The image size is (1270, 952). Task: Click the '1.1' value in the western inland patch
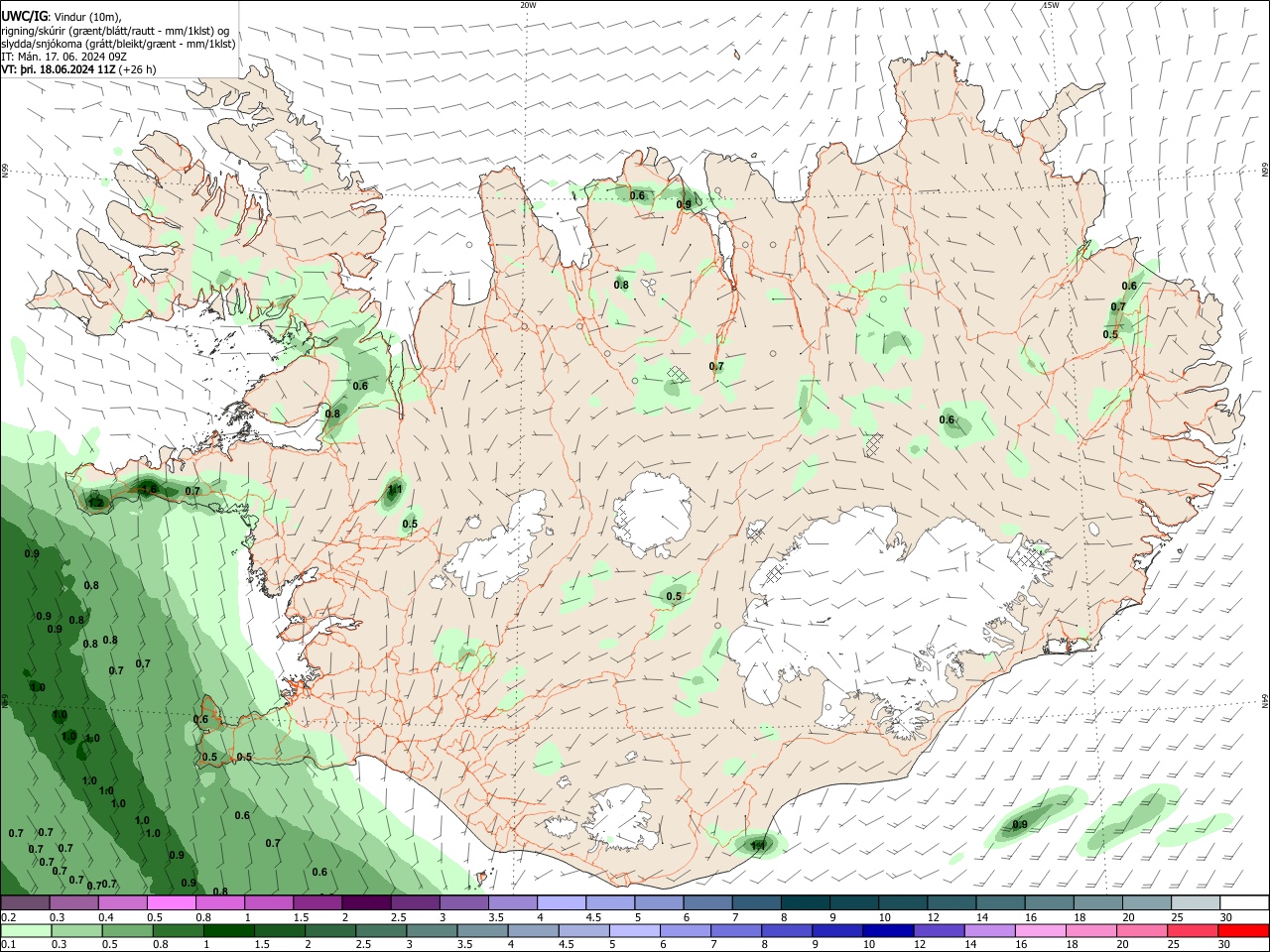coord(395,489)
